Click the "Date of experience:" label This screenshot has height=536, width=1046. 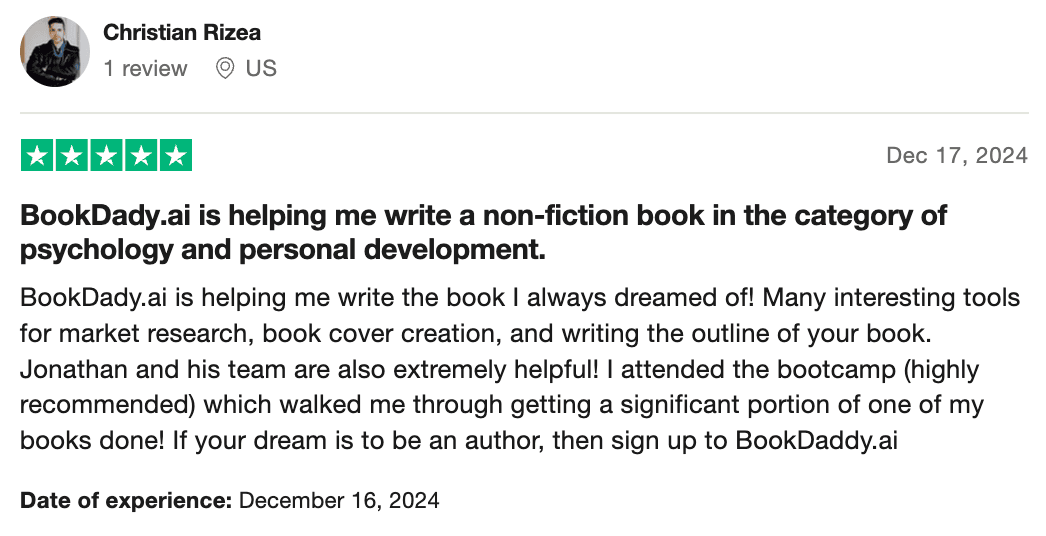126,500
